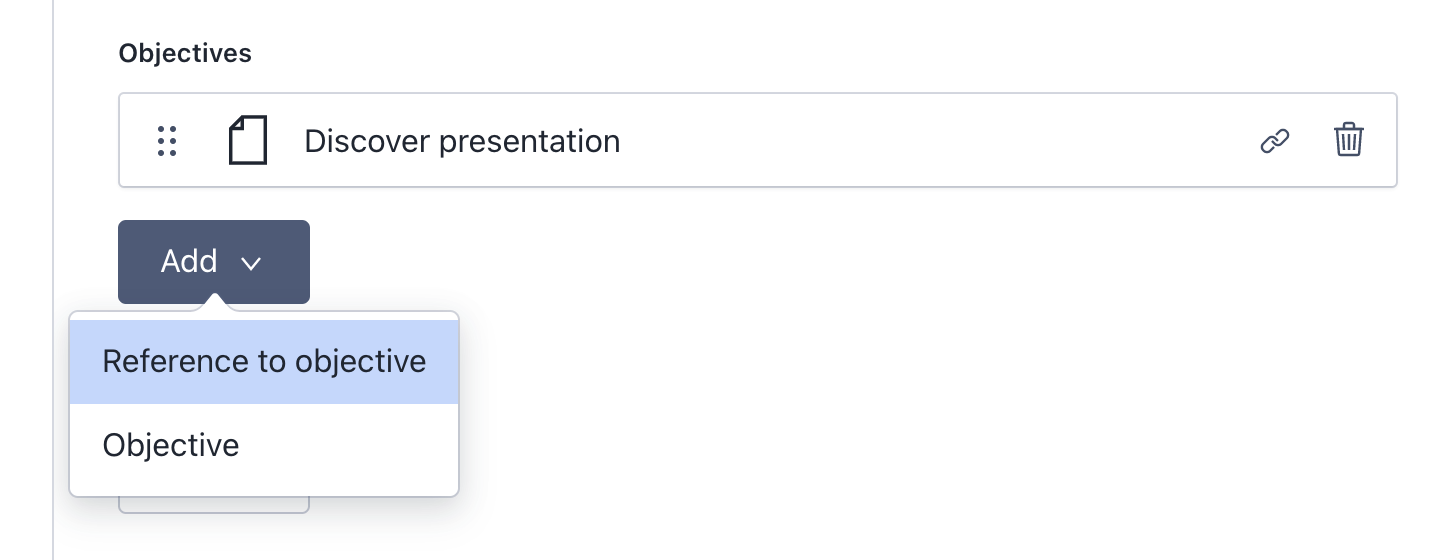Click the partly hidden button below the dropdown
The image size is (1442, 560).
coord(214,505)
